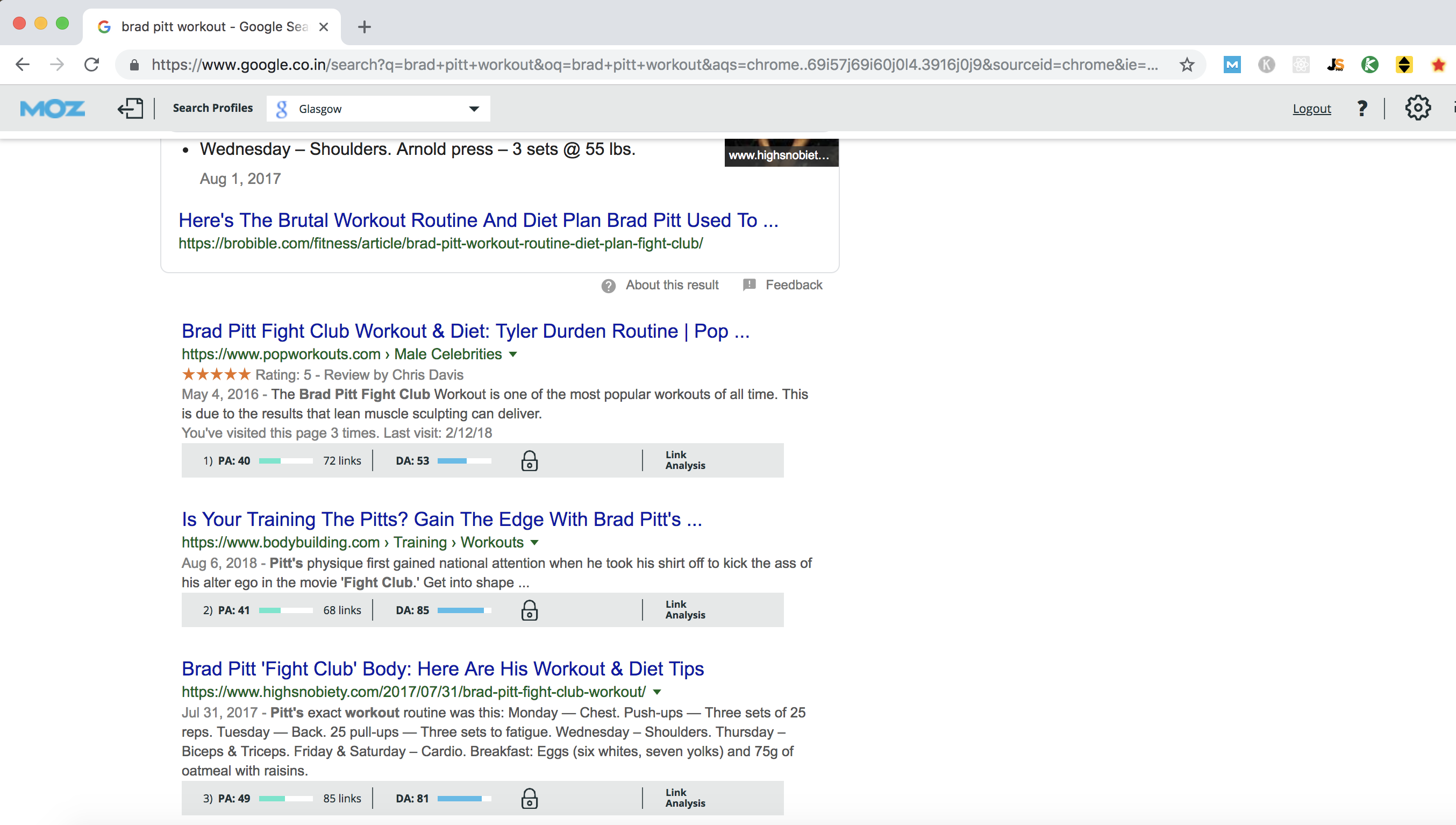Log out of the MozBar

1311,109
